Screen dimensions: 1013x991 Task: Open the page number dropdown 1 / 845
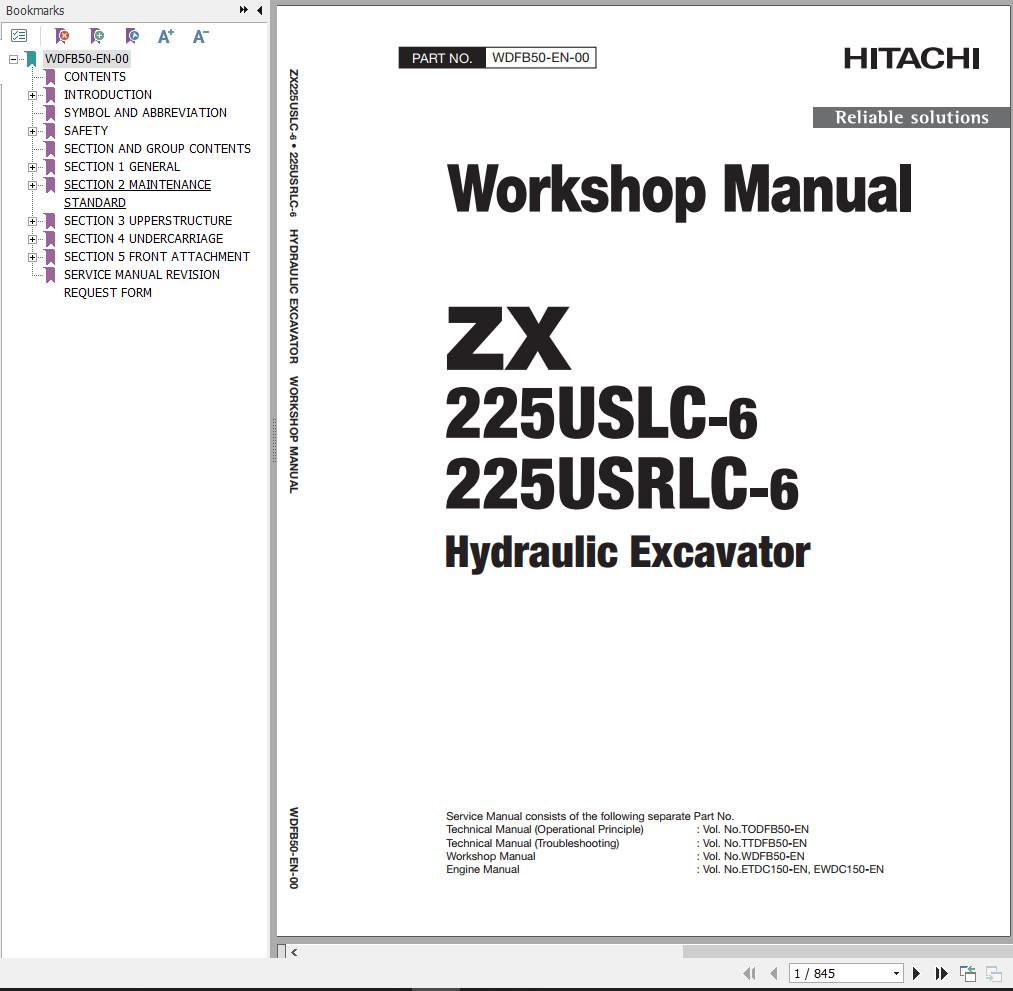[x=896, y=973]
